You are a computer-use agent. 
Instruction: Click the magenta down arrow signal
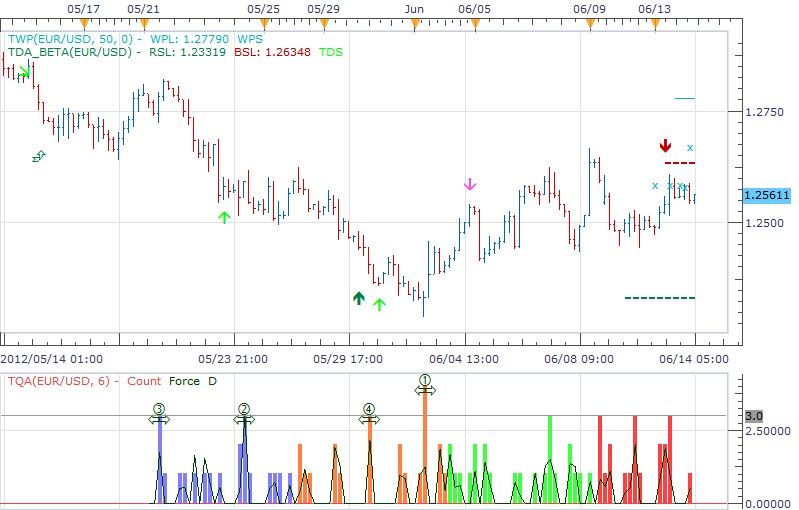(470, 184)
